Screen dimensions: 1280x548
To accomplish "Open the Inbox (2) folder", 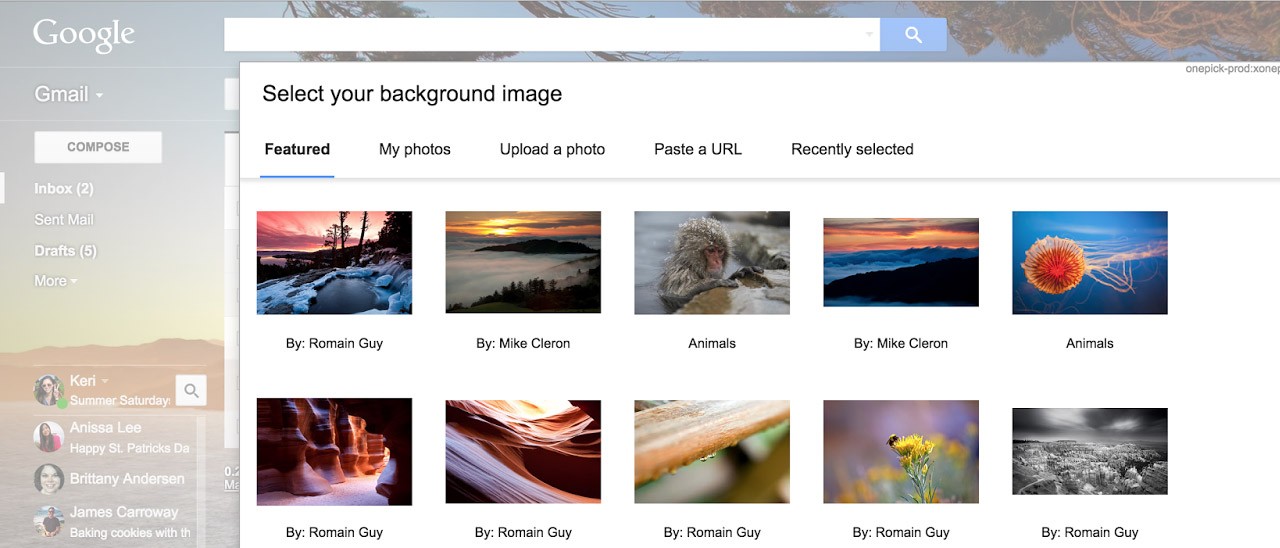I will (64, 189).
